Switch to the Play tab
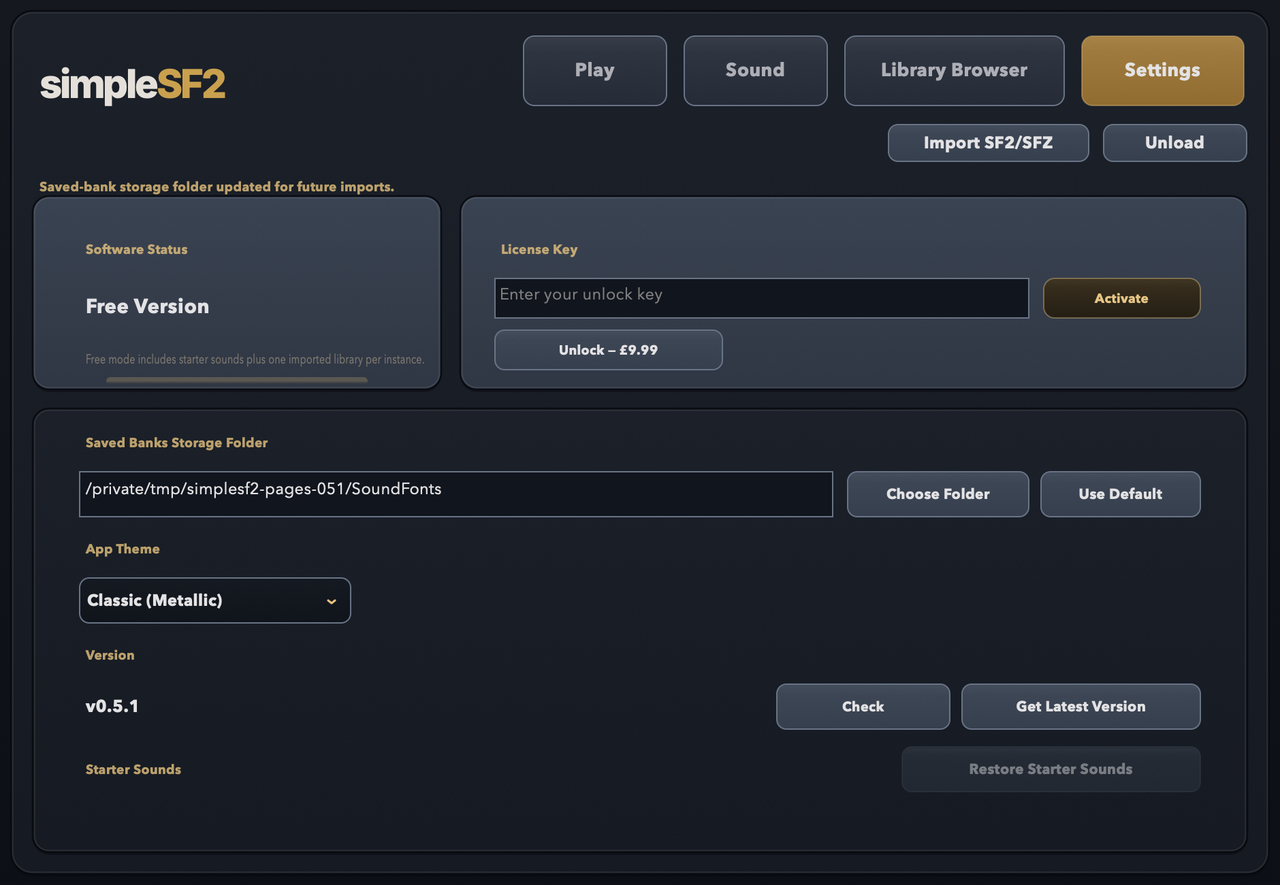The height and width of the screenshot is (885, 1280). (595, 71)
